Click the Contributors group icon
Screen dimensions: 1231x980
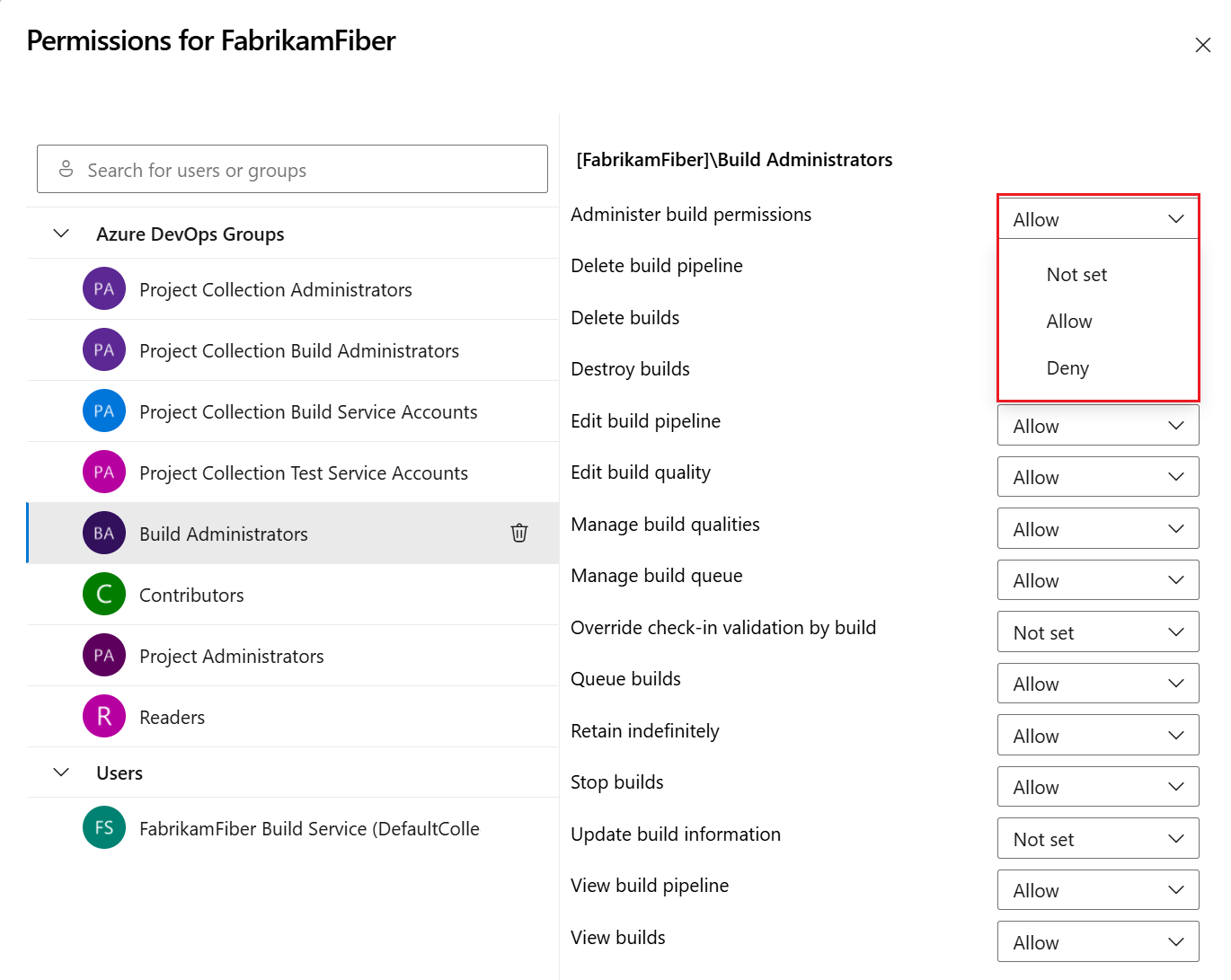(103, 594)
